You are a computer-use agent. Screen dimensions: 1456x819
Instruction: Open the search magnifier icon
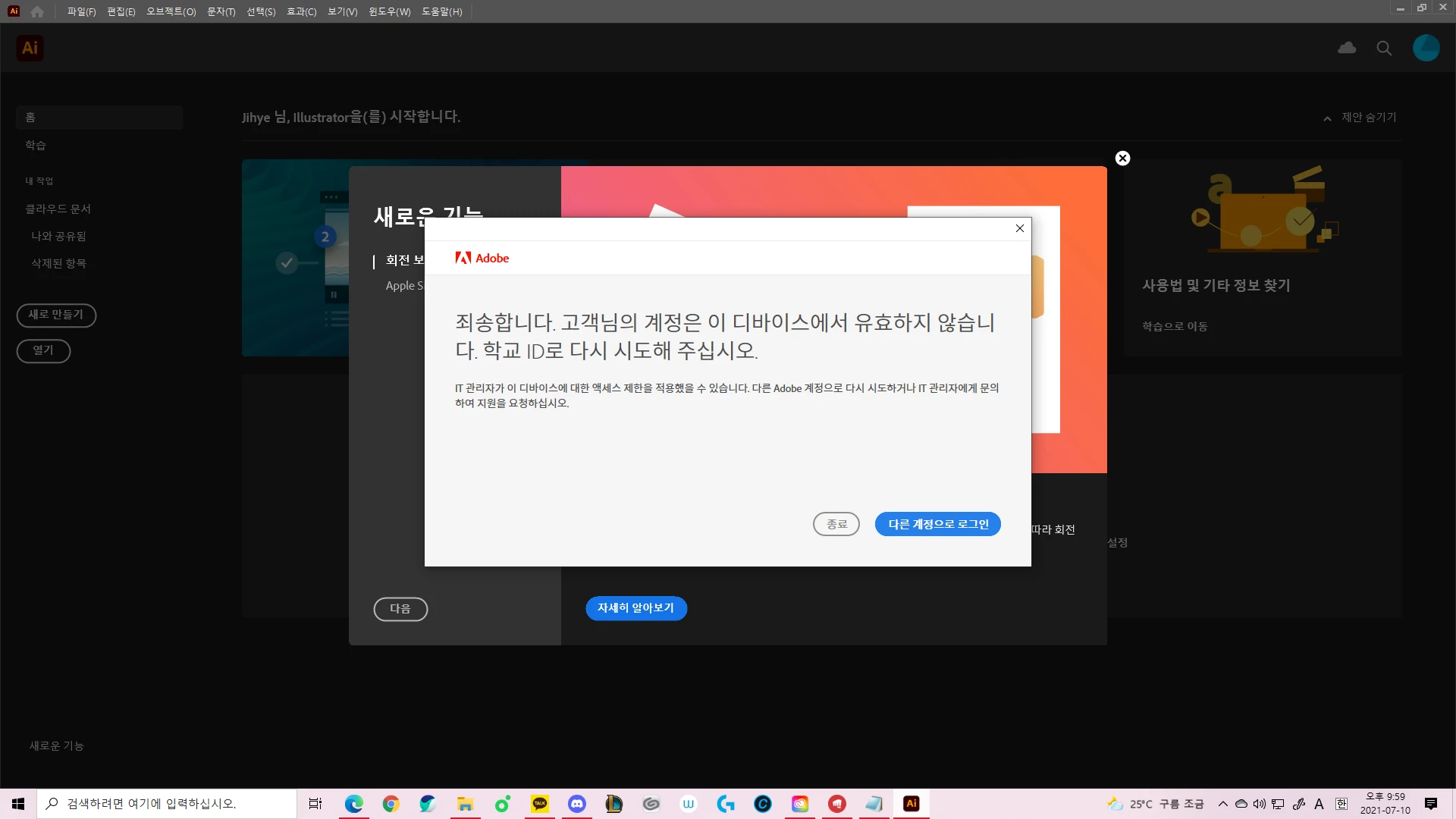point(1384,49)
